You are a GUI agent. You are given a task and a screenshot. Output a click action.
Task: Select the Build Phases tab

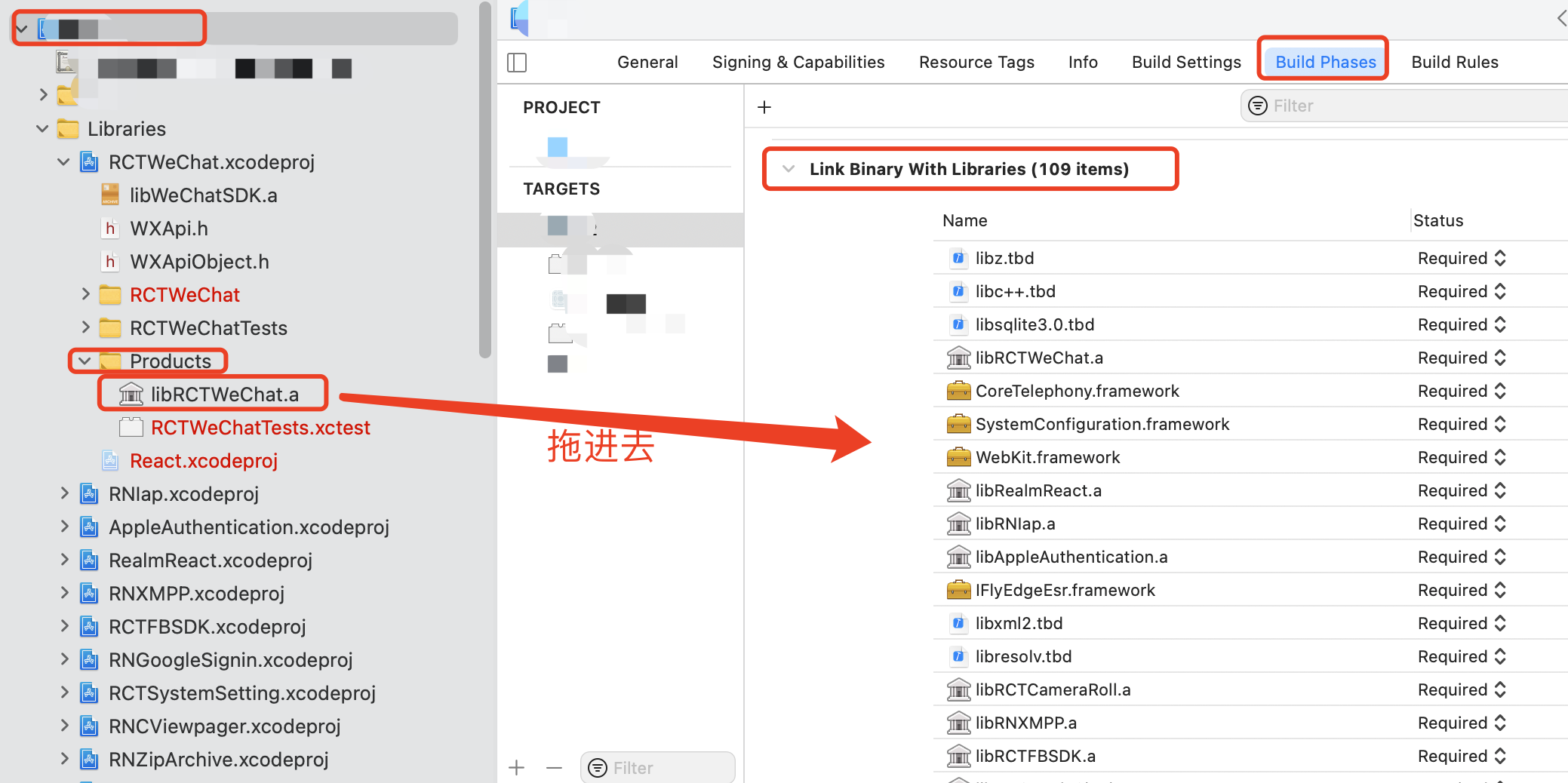point(1326,62)
